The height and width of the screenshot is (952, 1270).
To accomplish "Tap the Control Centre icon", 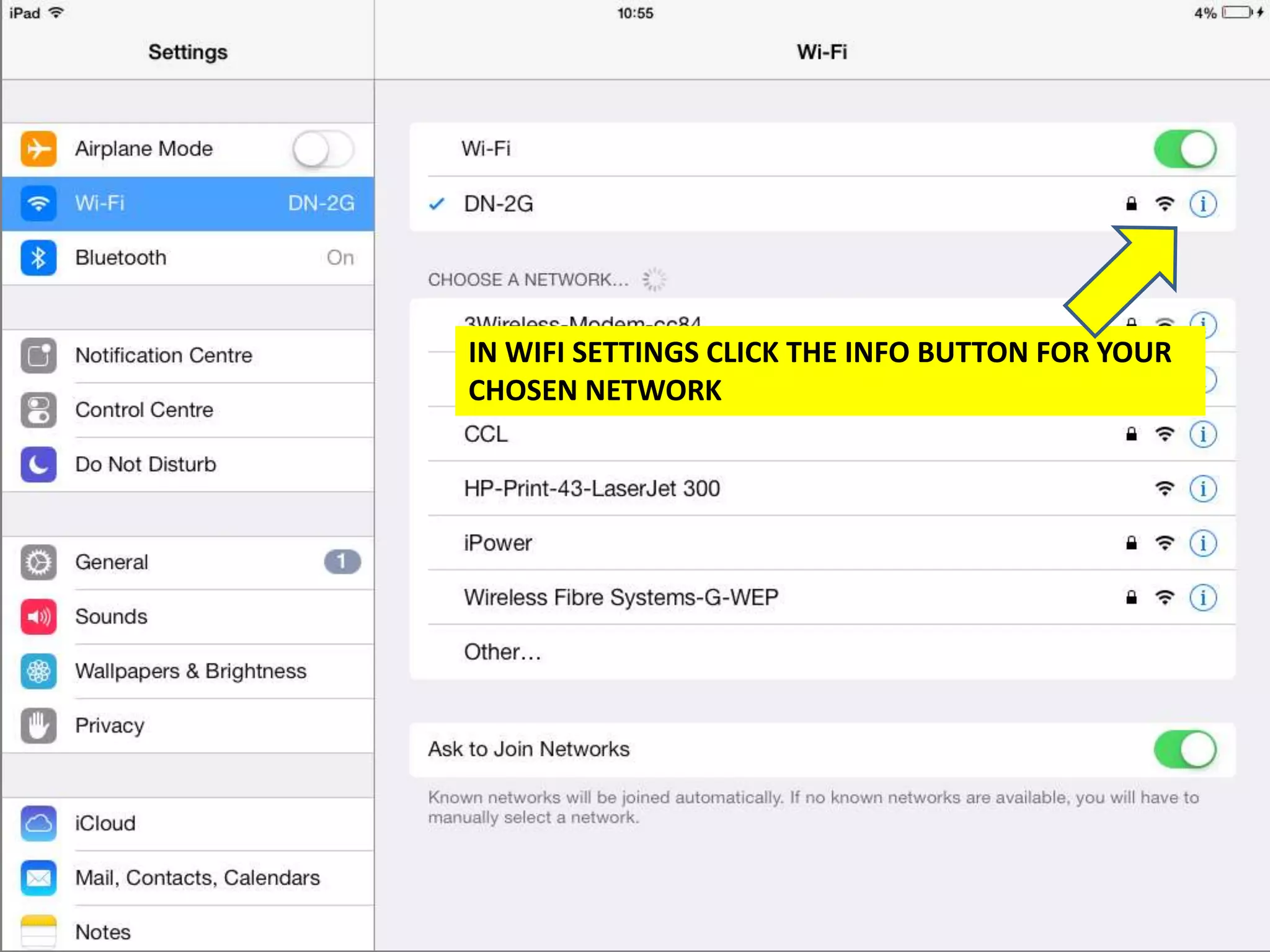I will tap(38, 410).
